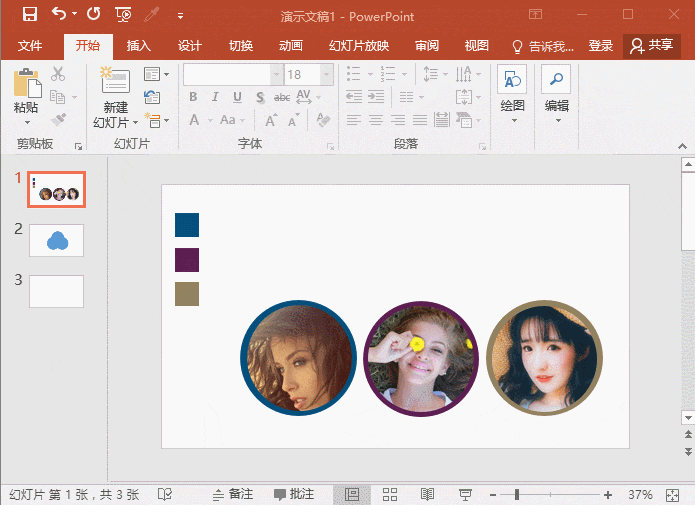This screenshot has width=695, height=505.
Task: Open the Paste (粘贴) dropdown arrow
Action: [x=27, y=123]
